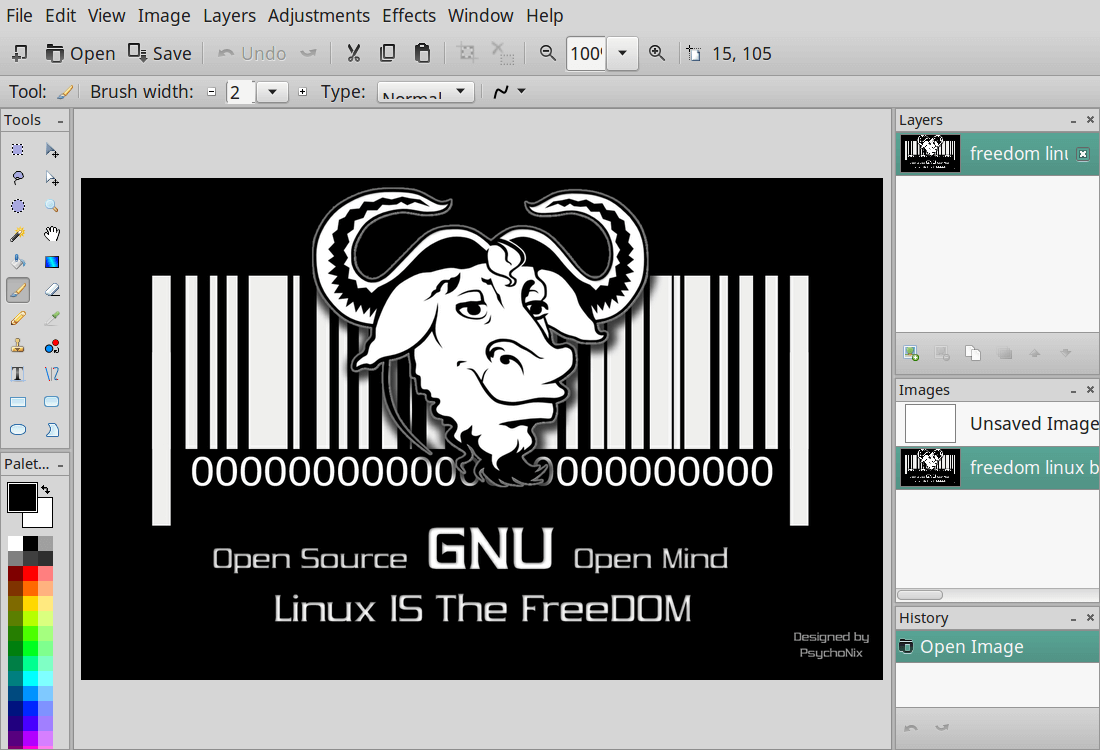
Task: Select the Magic Wand tool
Action: pos(17,235)
